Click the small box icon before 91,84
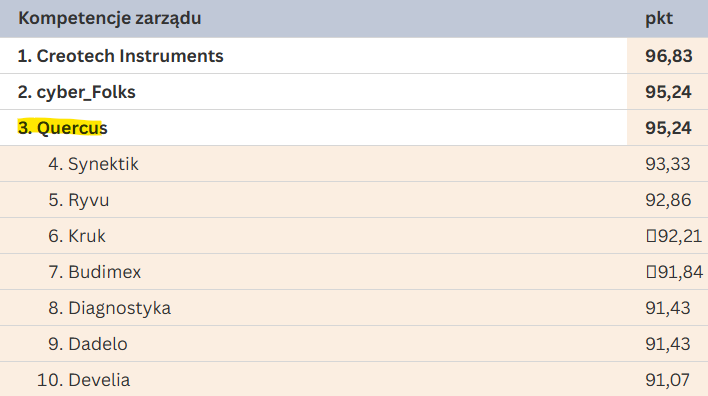 pyautogui.click(x=651, y=272)
